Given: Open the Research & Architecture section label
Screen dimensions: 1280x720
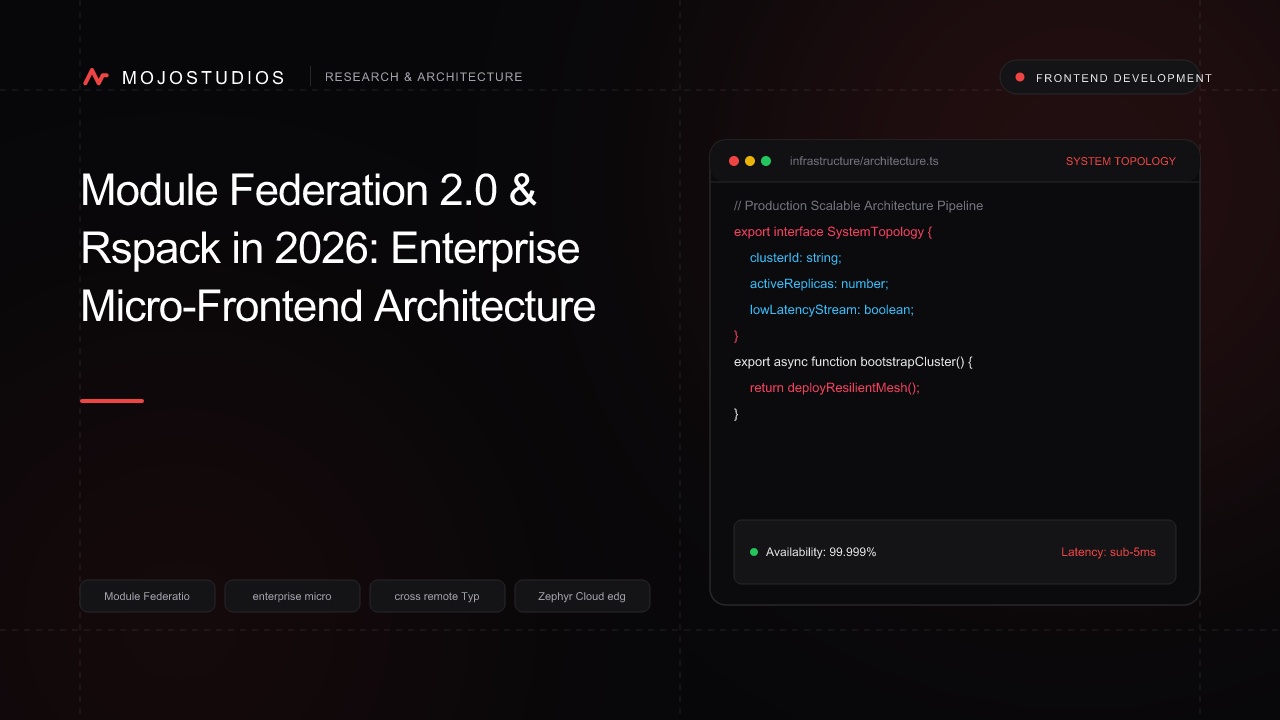Looking at the screenshot, I should (x=424, y=77).
